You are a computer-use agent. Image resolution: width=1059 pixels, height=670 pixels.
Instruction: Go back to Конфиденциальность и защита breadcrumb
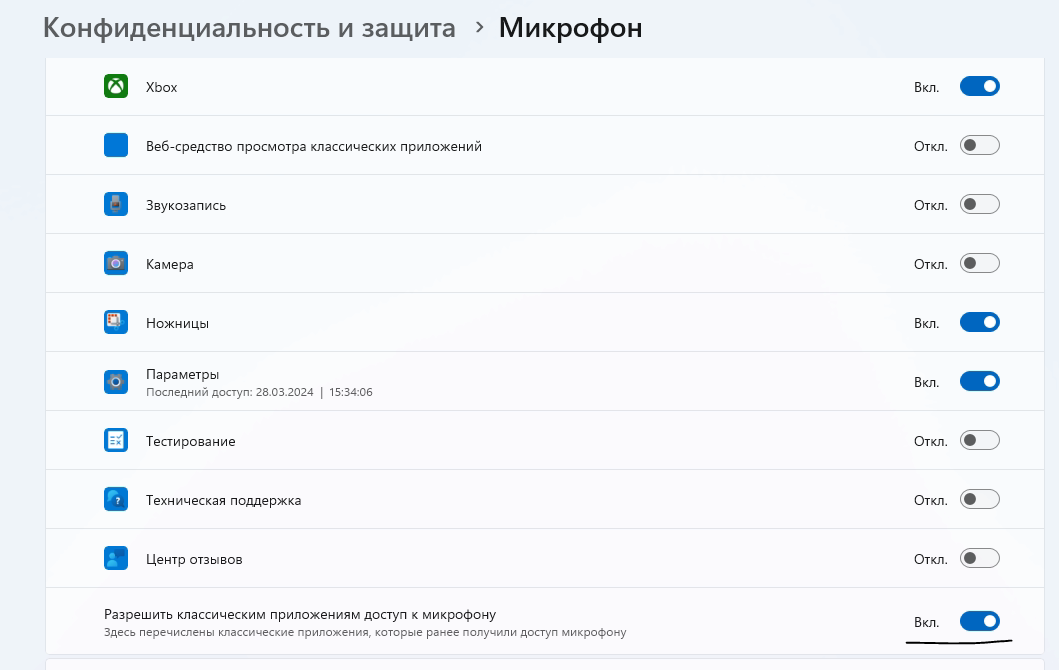[249, 28]
